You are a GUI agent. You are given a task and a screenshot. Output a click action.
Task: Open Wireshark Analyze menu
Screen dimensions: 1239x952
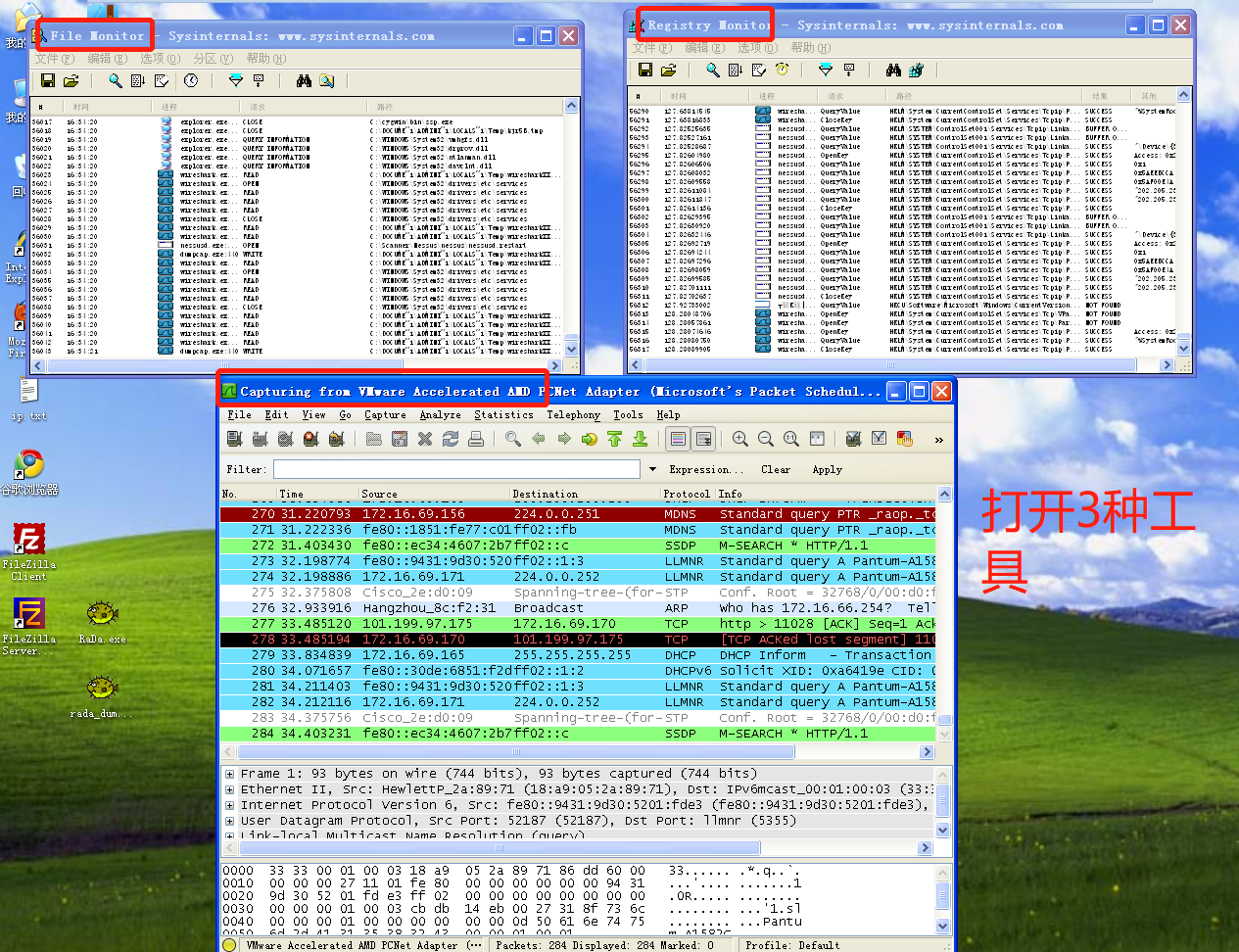(440, 415)
